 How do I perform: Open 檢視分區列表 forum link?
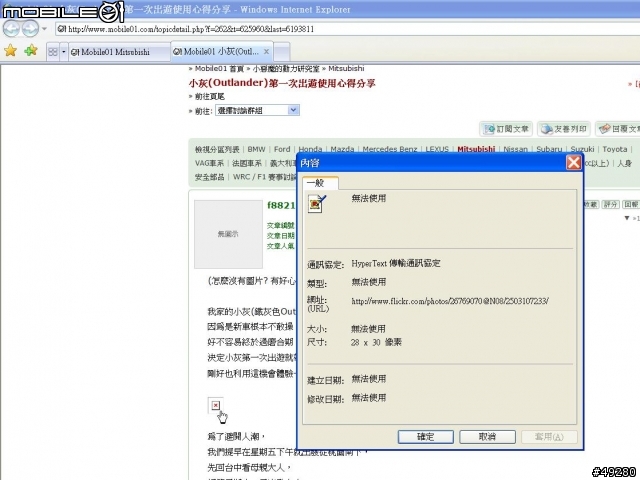[x=217, y=149]
